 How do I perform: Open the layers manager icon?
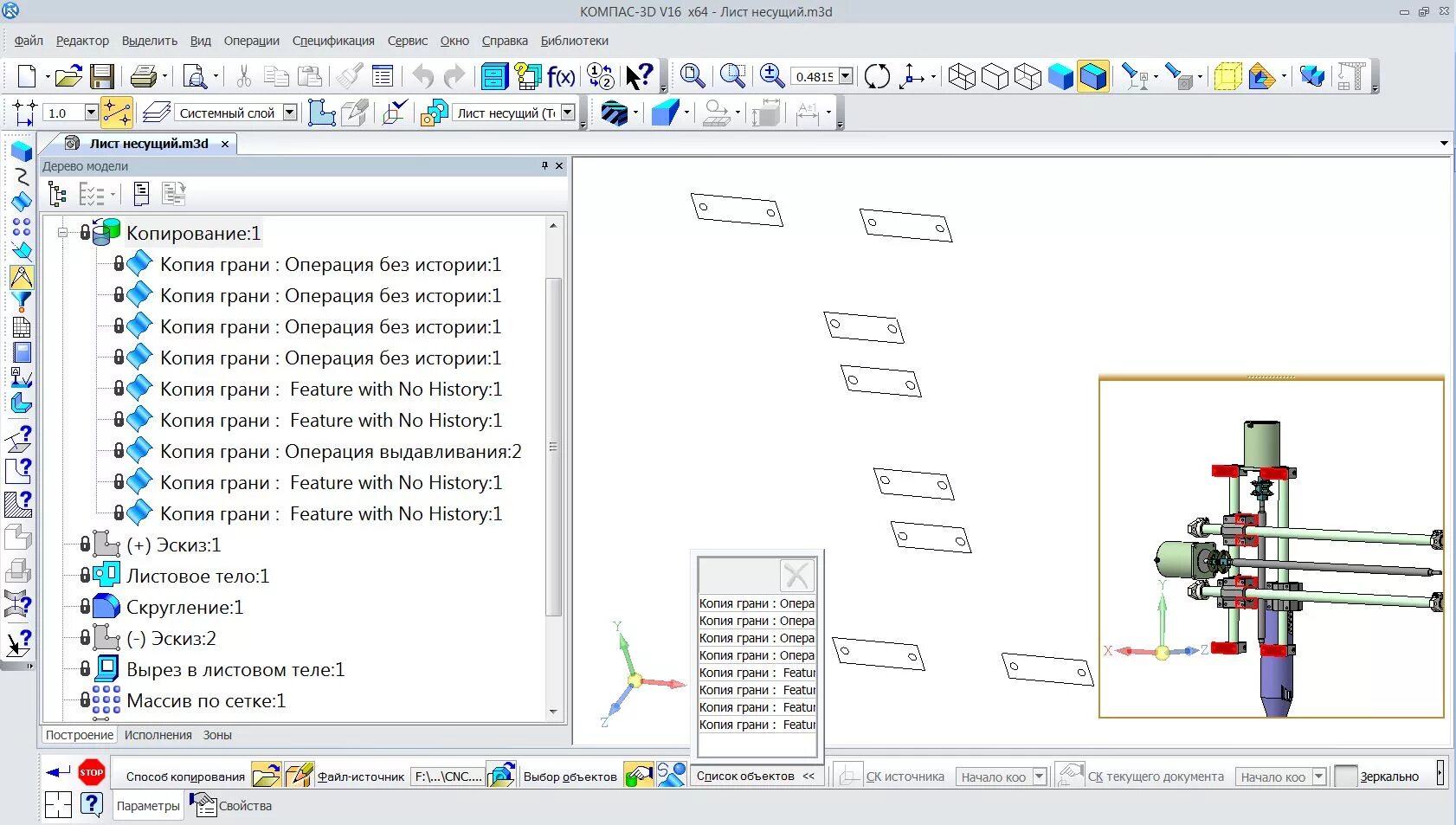[156, 113]
